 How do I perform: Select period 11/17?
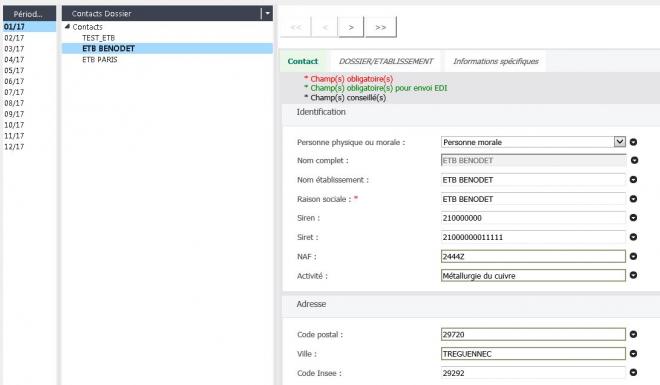[x=14, y=136]
